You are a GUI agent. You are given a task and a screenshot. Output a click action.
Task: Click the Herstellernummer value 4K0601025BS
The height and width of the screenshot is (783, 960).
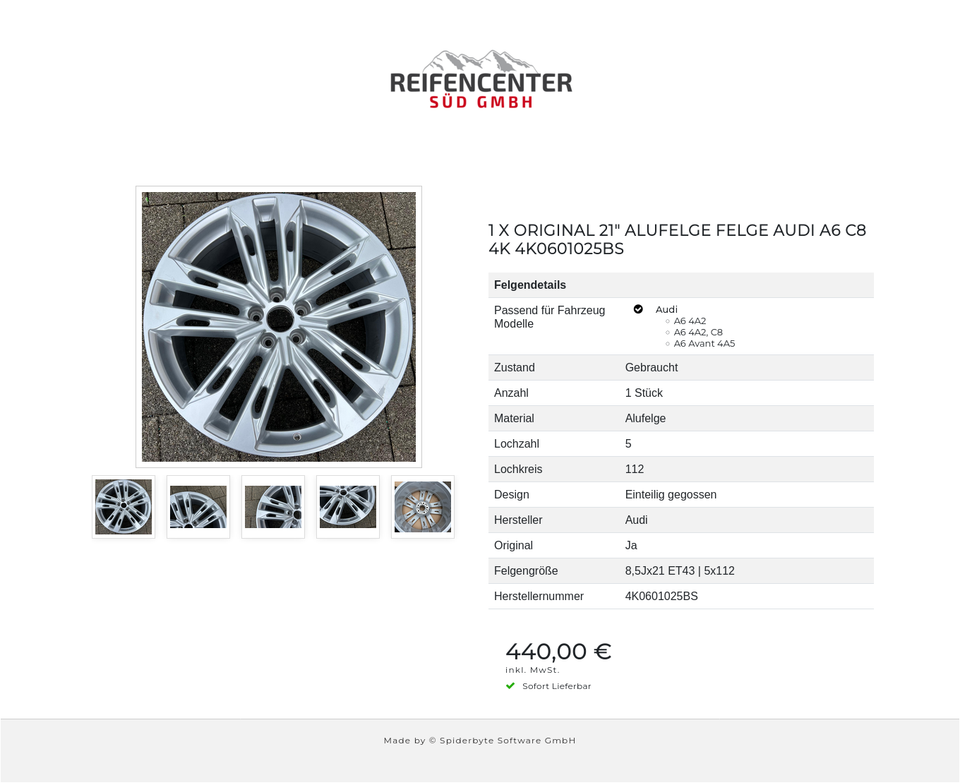click(661, 596)
